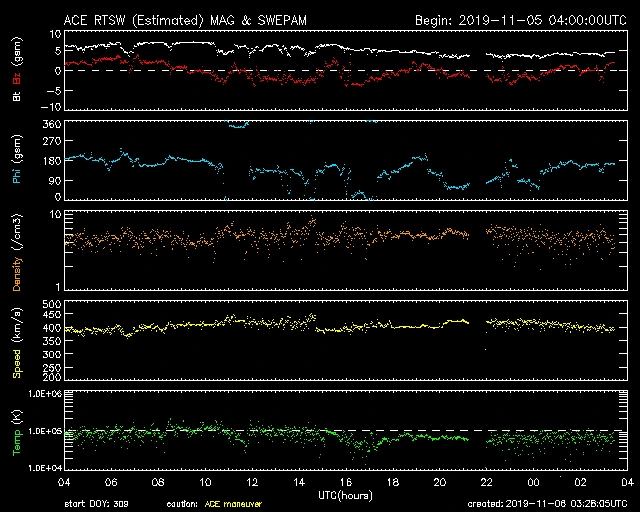Click the 'created' timestamp in the footer
The height and width of the screenshot is (512, 640).
546,502
